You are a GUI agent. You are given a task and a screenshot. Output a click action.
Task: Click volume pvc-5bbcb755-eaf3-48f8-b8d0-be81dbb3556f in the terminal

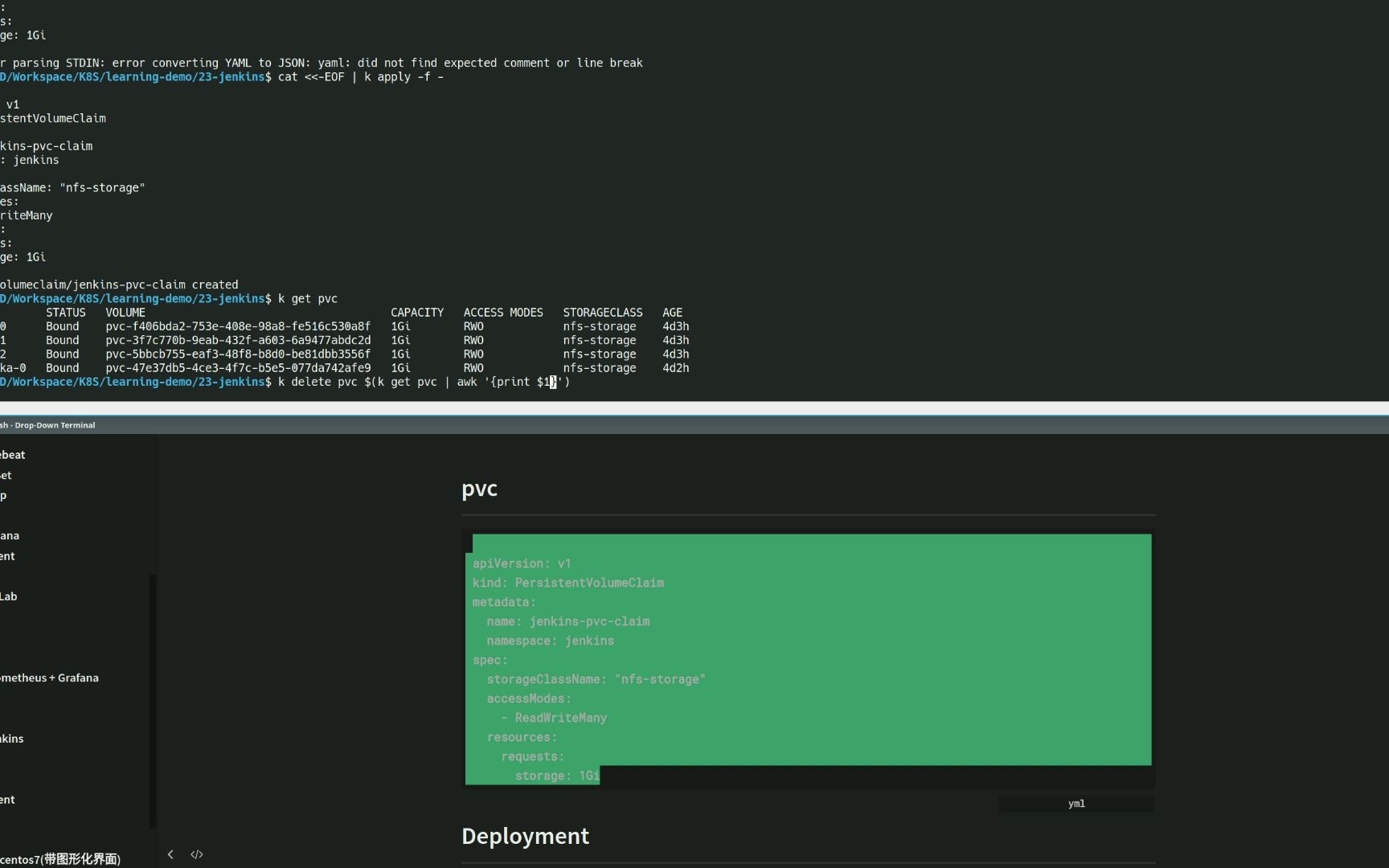[238, 354]
